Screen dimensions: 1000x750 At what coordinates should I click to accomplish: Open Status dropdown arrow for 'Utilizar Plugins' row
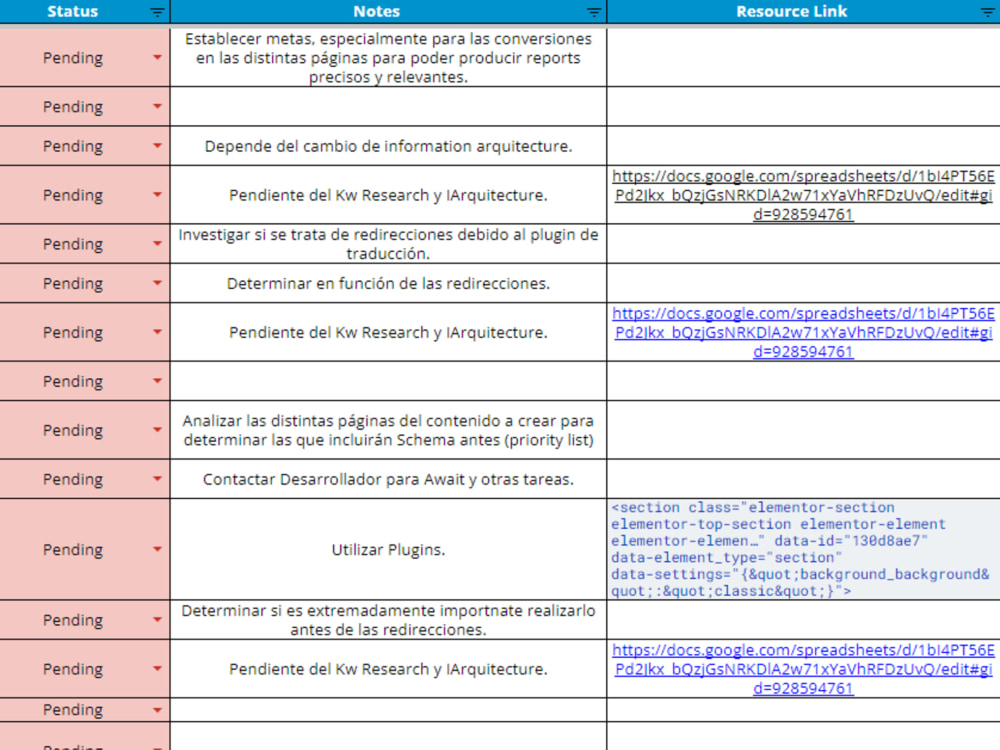(157, 549)
